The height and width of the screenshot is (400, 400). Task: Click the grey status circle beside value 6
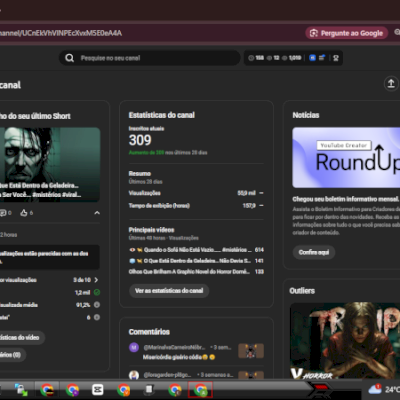pyautogui.click(x=97, y=317)
